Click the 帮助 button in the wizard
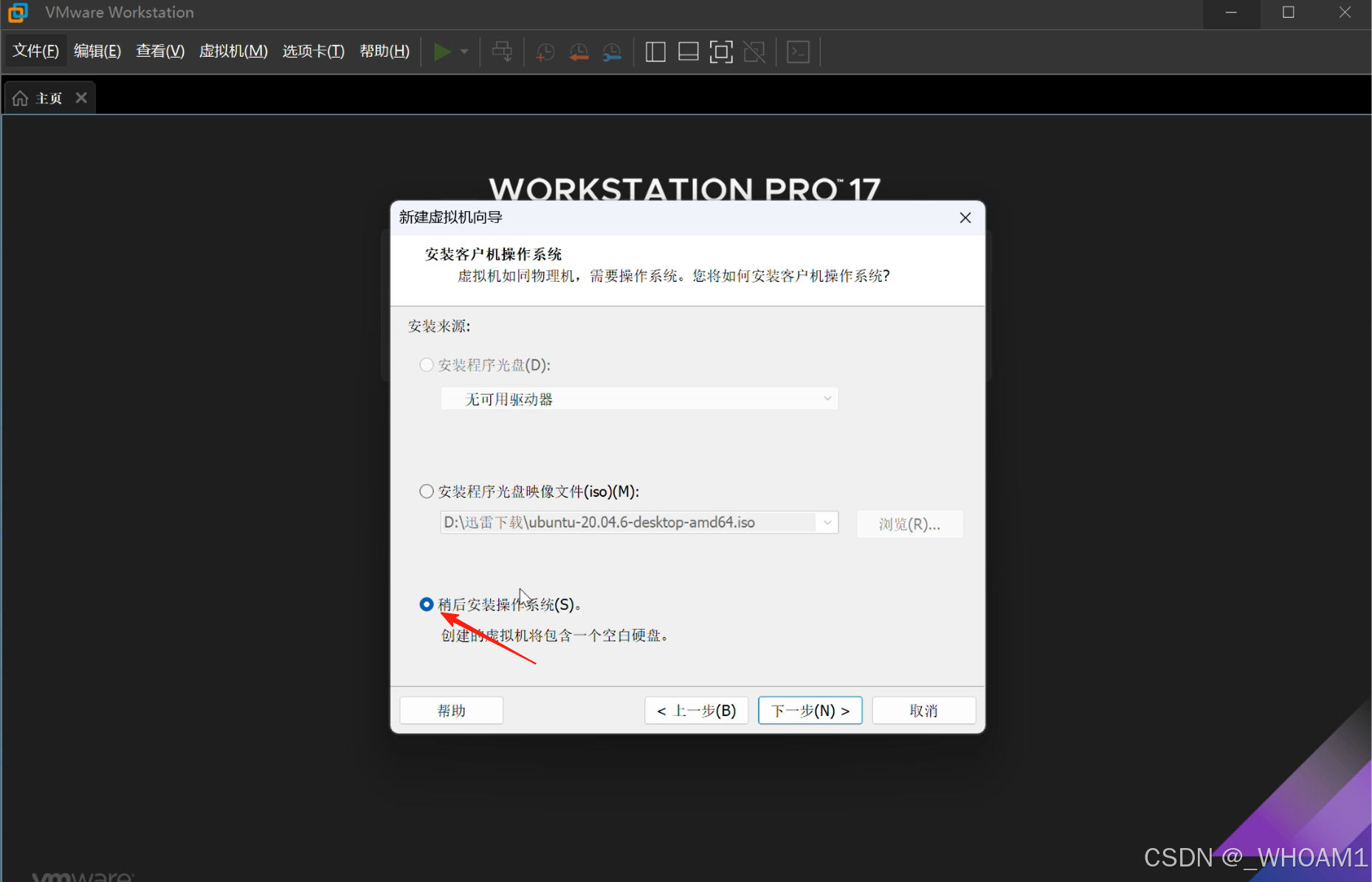 451,710
